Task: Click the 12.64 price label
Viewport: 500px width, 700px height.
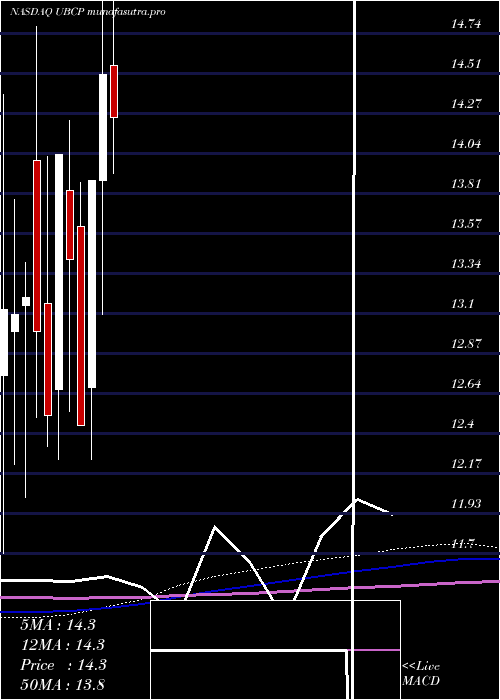Action: pos(466,384)
